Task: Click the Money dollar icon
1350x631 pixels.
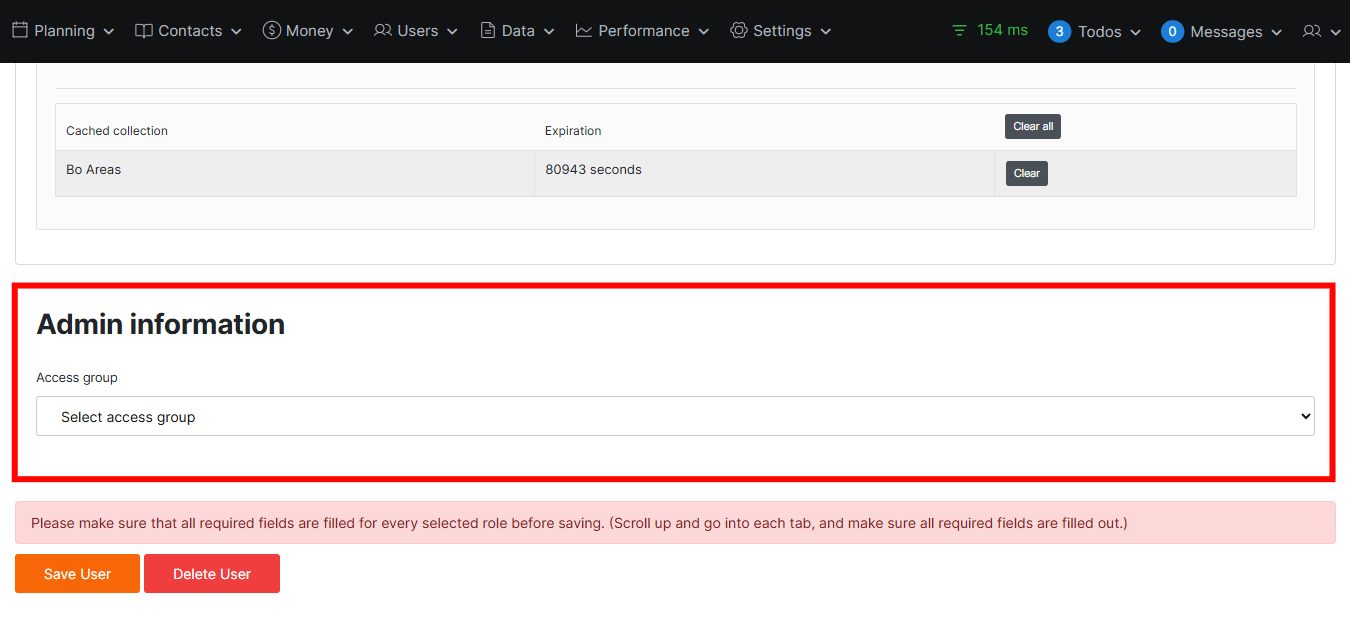Action: point(272,31)
